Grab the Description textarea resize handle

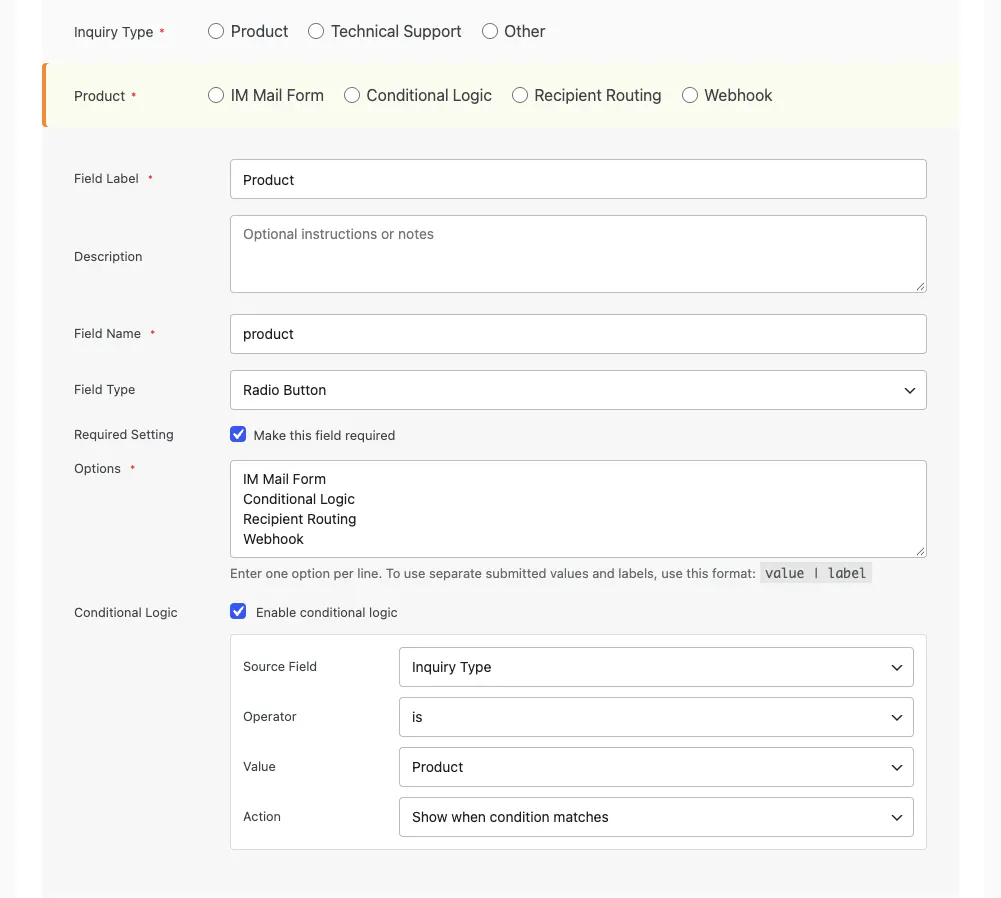tap(920, 287)
